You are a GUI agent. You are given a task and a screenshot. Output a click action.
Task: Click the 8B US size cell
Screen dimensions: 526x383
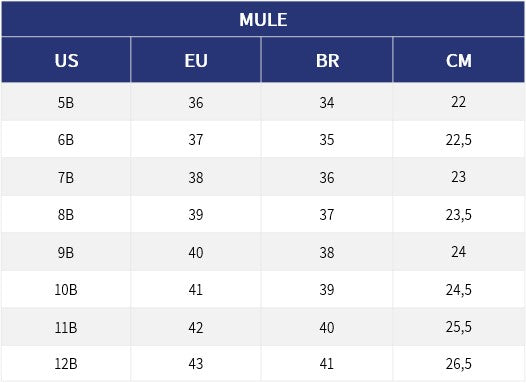66,215
